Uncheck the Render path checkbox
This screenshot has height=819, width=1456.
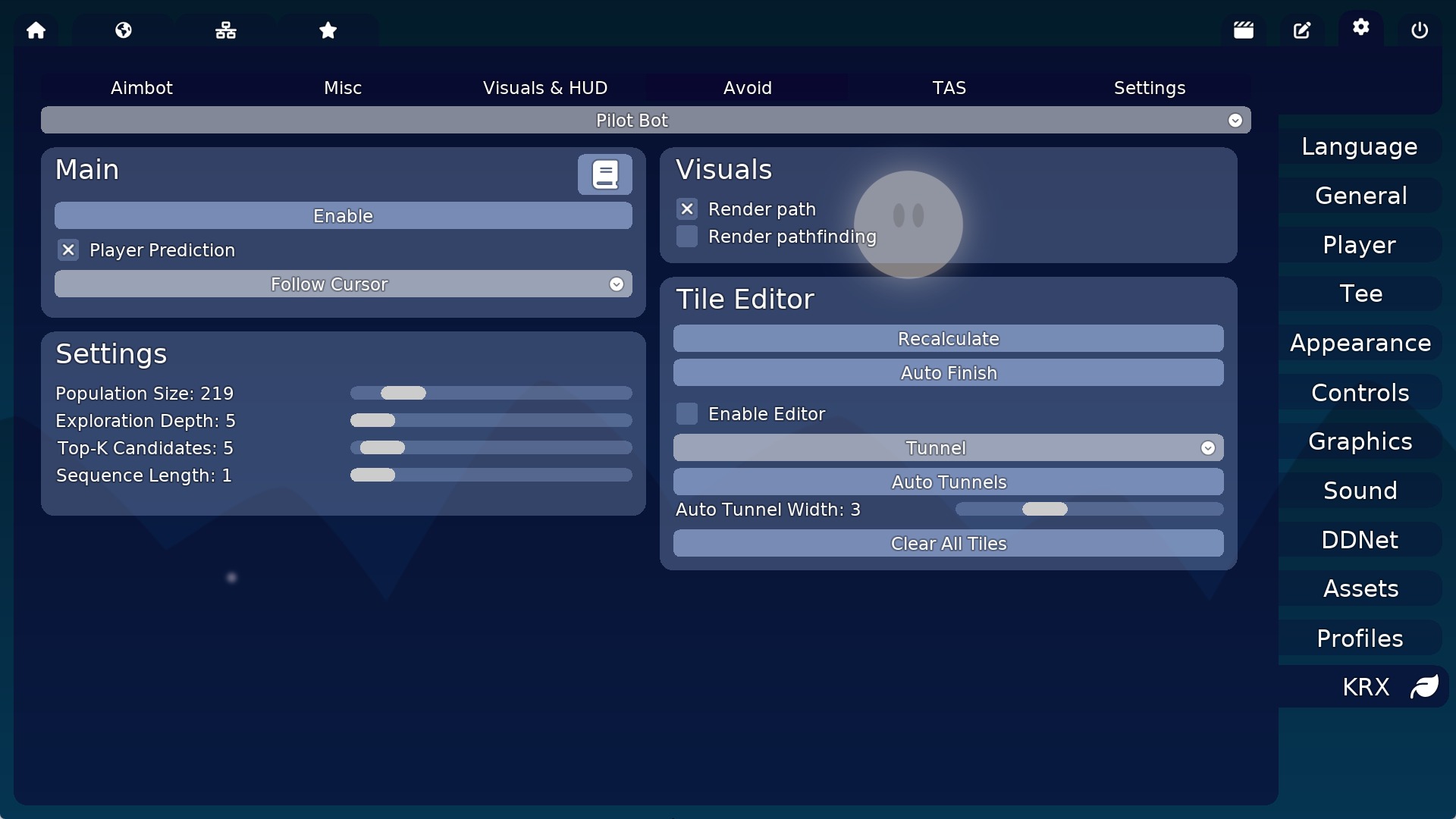coord(687,209)
